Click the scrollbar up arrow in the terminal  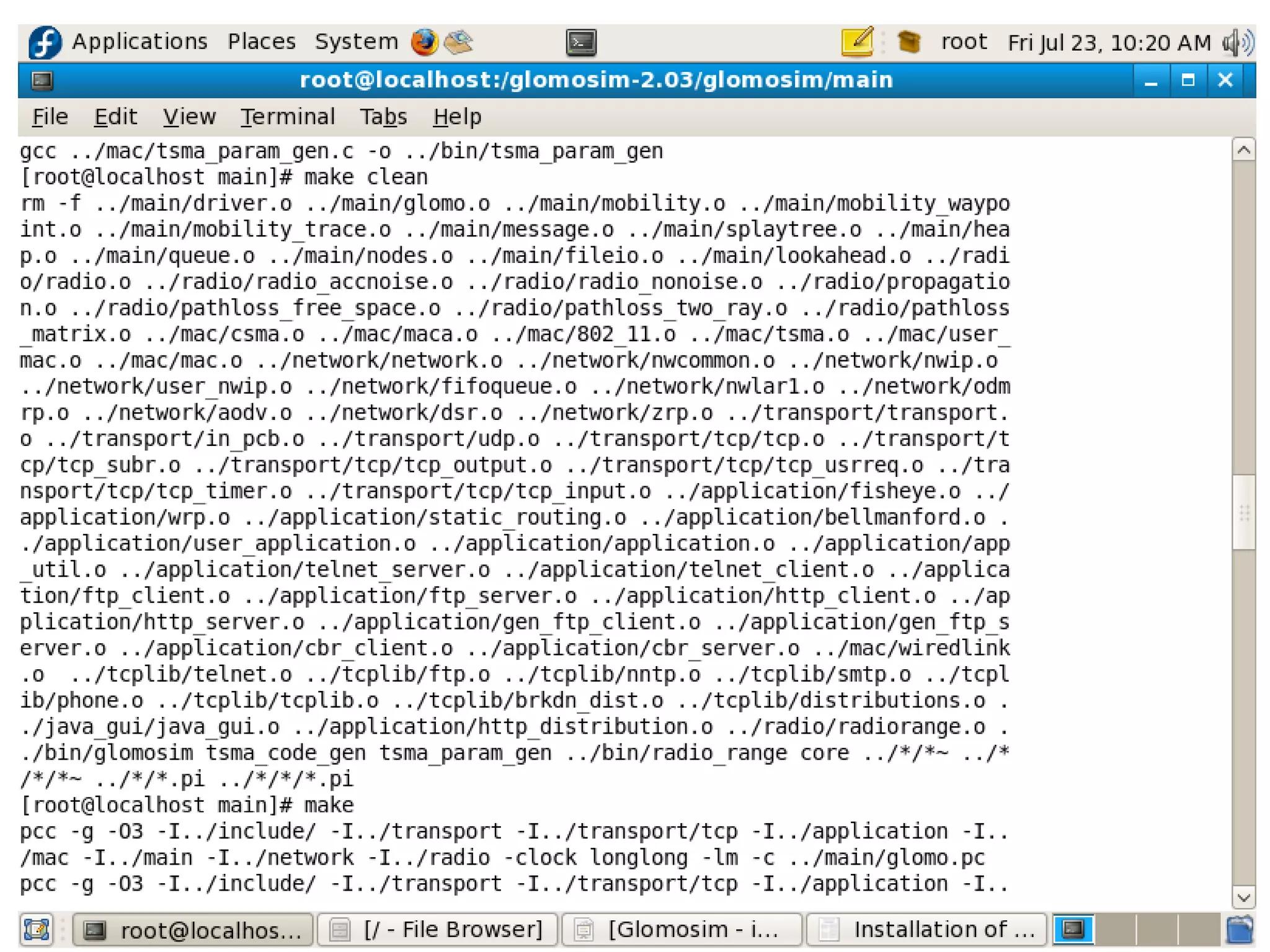pyautogui.click(x=1243, y=150)
